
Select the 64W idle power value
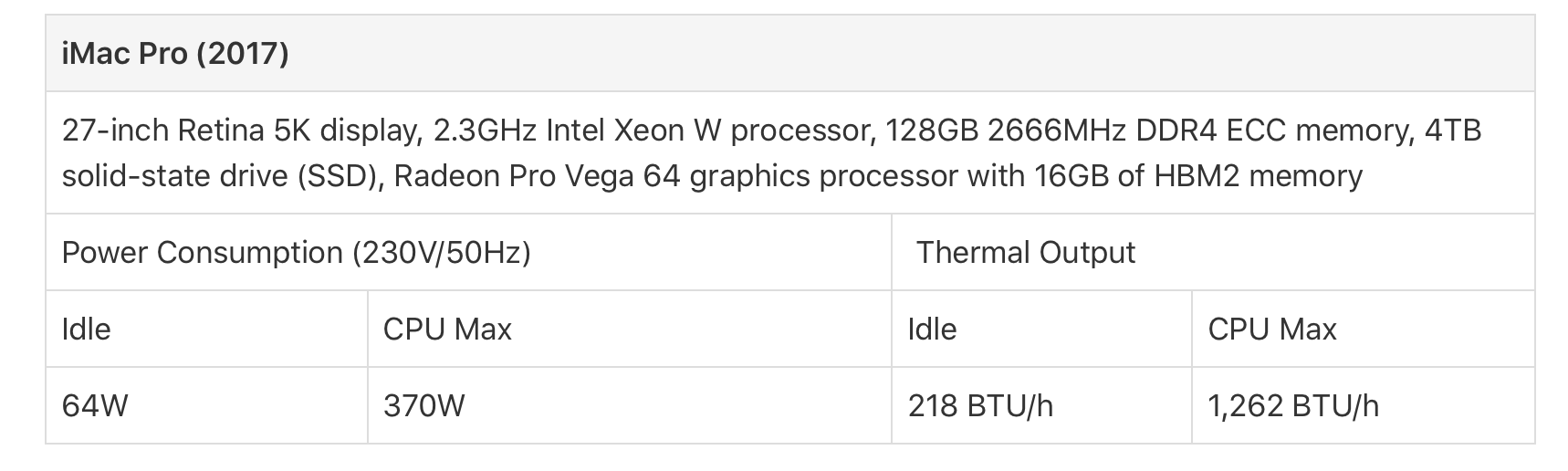click(95, 405)
